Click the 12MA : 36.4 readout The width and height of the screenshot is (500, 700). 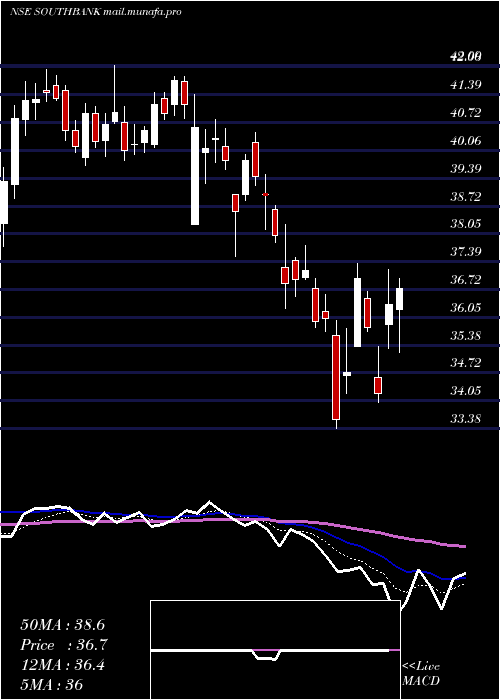click(62, 665)
